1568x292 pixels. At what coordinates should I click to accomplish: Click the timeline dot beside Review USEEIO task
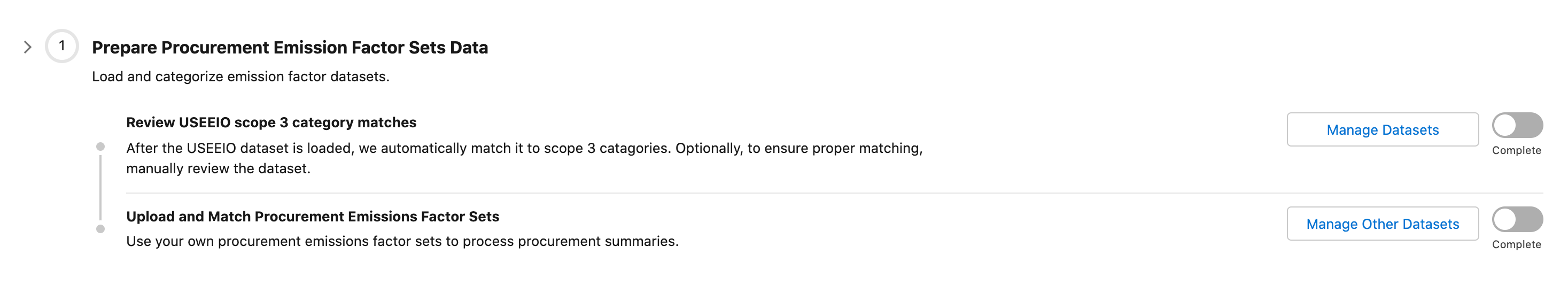click(x=100, y=147)
